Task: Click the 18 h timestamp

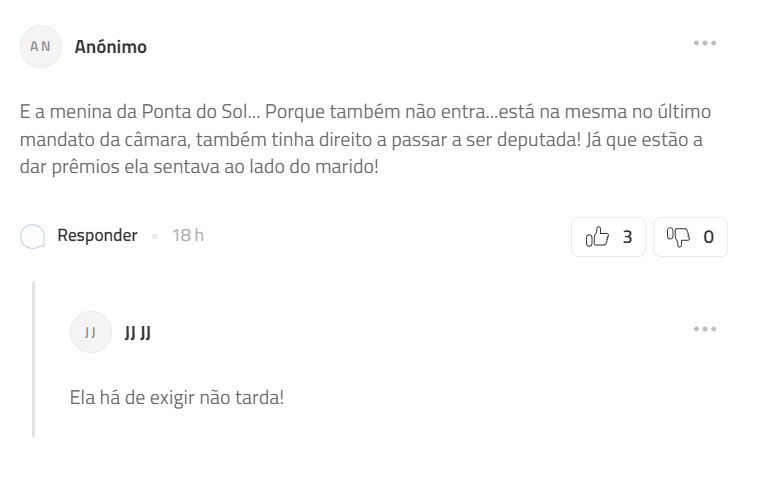Action: 188,236
